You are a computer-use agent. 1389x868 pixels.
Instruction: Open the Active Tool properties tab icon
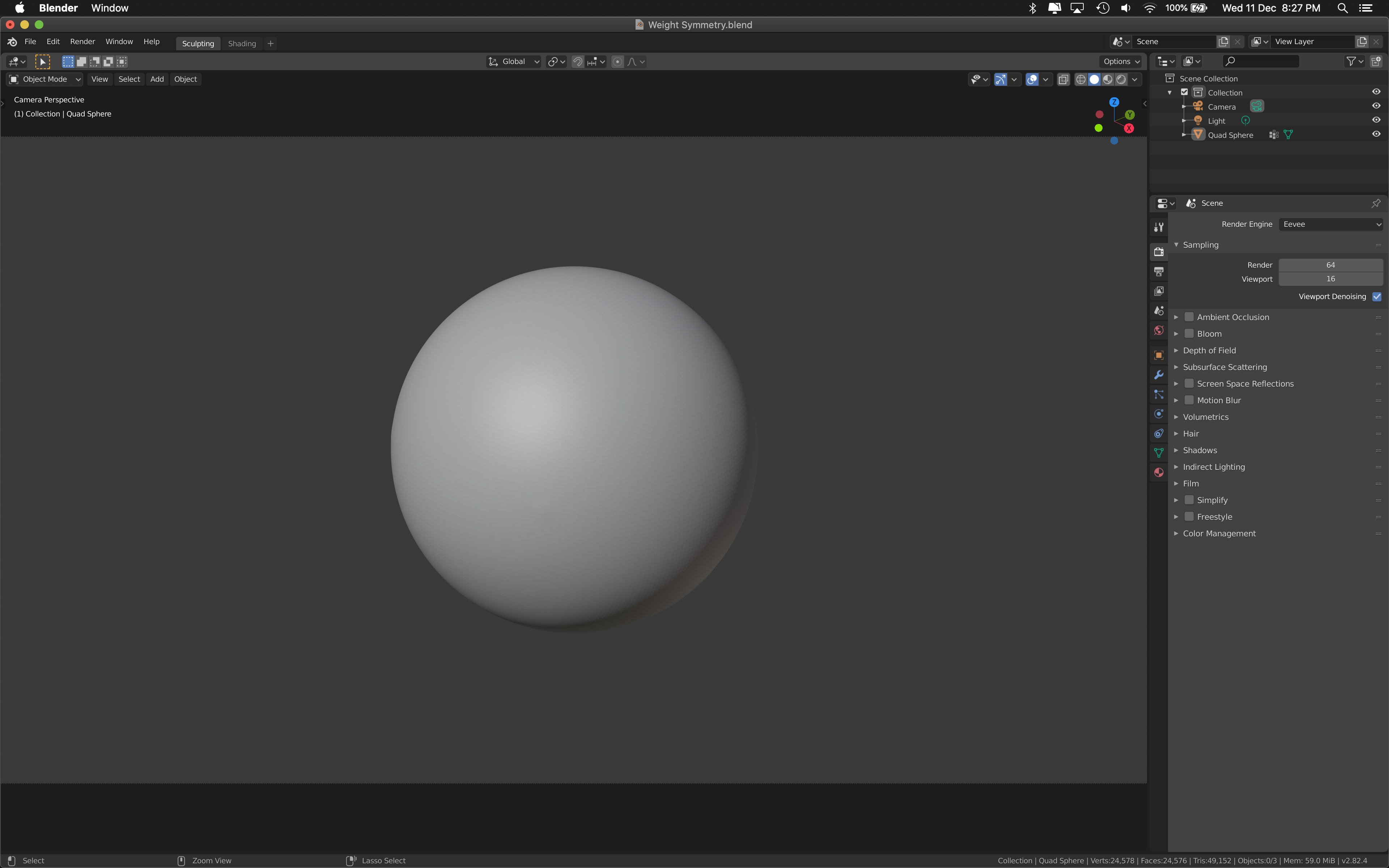(x=1159, y=227)
